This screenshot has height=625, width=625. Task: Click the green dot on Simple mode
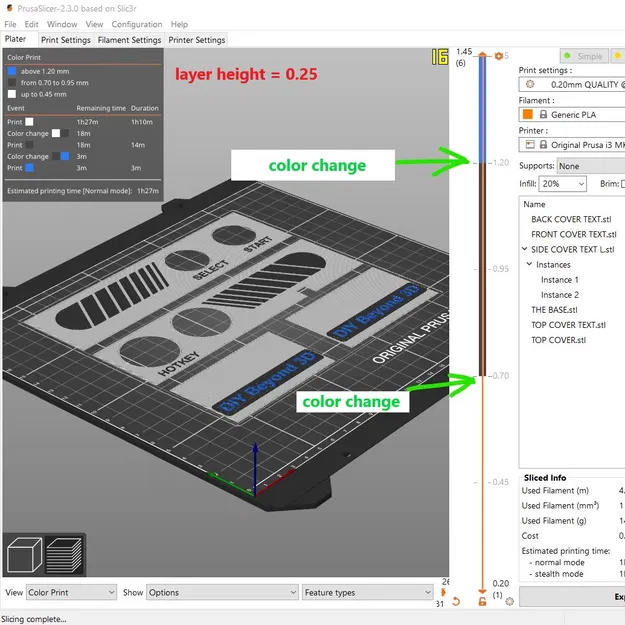click(567, 56)
